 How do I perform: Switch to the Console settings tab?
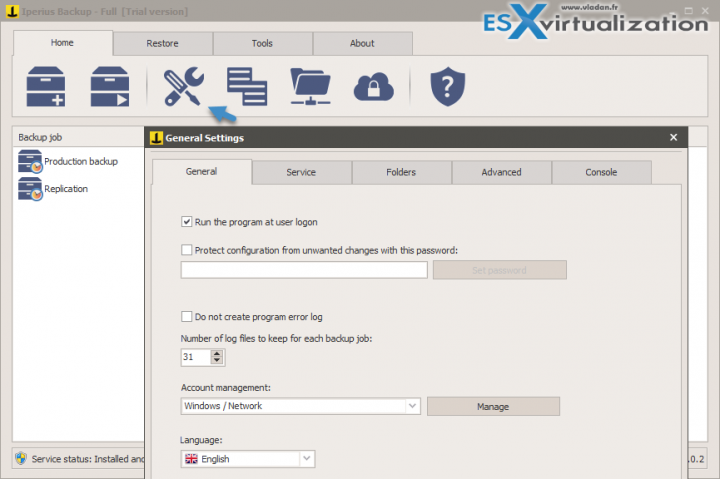601,172
